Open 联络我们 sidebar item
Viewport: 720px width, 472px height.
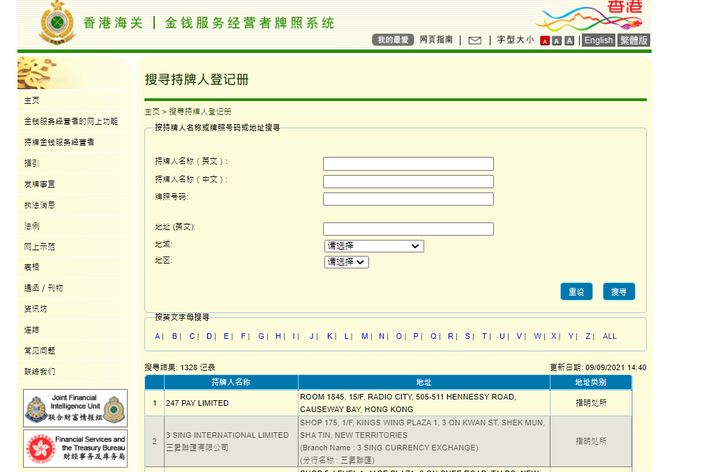point(39,371)
